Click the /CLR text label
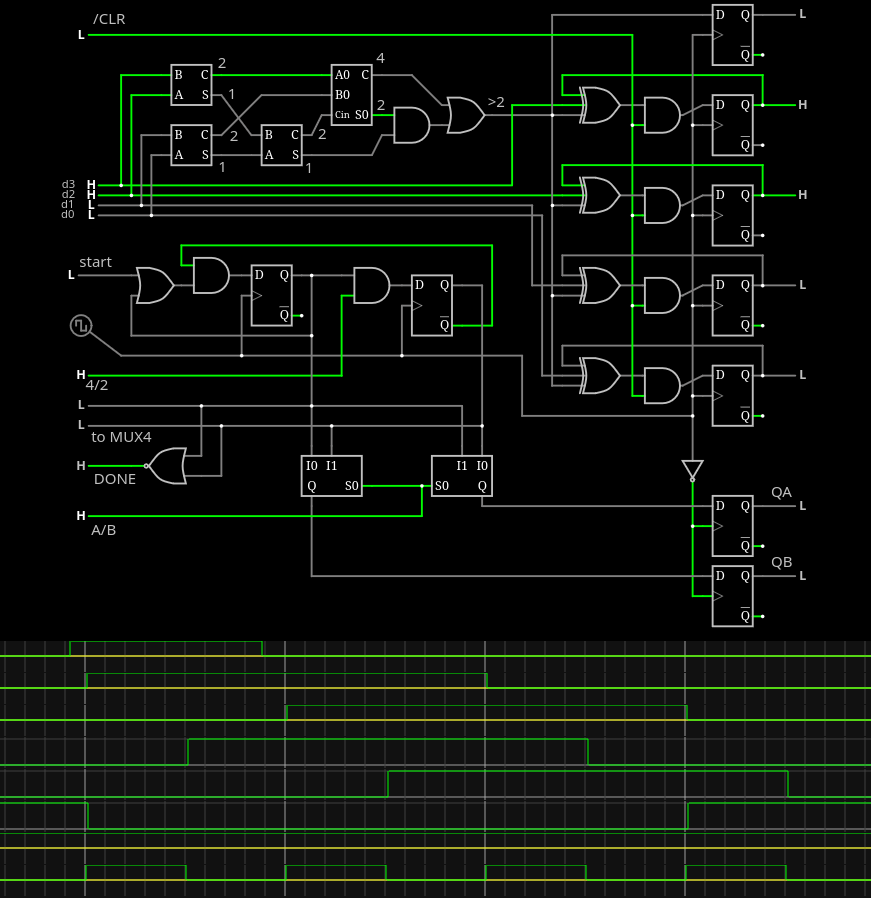The height and width of the screenshot is (898, 871). coord(109,19)
